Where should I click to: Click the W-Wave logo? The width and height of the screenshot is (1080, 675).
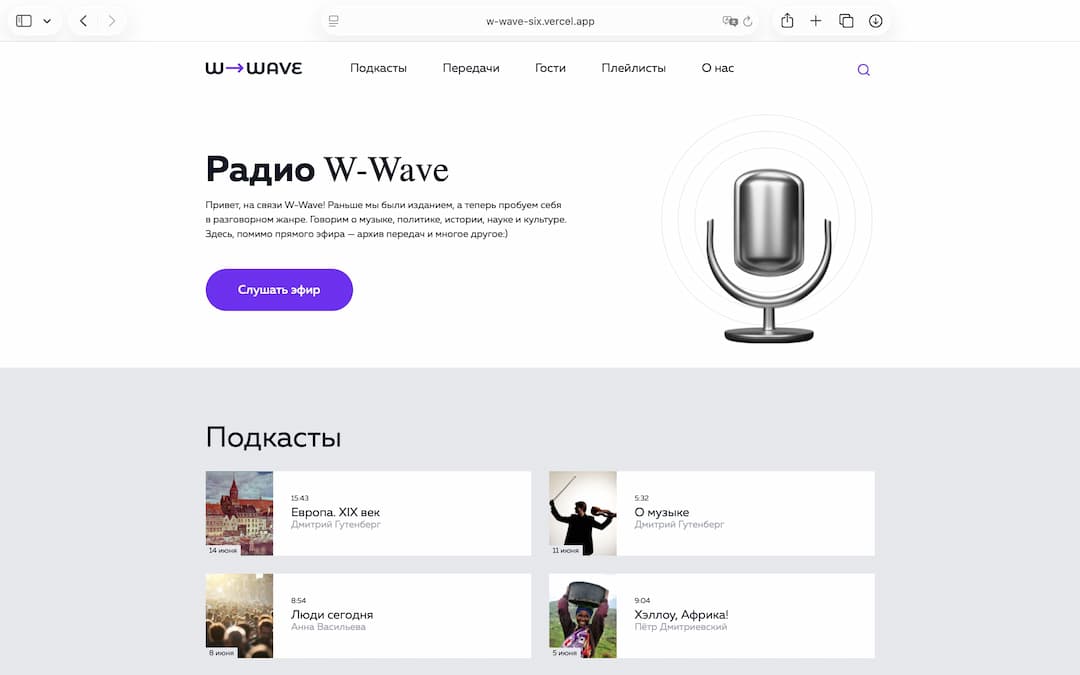pyautogui.click(x=254, y=68)
